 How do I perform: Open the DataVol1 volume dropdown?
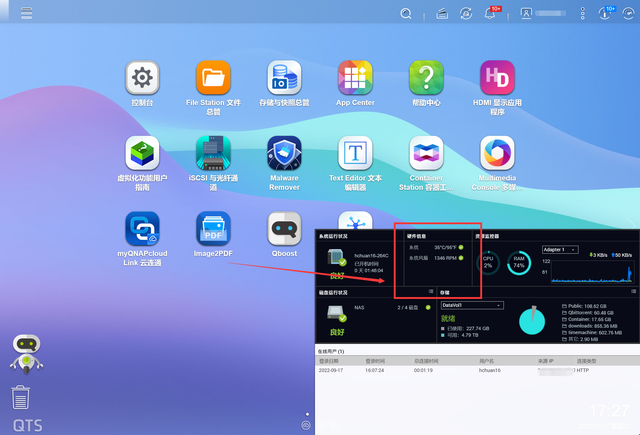pyautogui.click(x=472, y=305)
